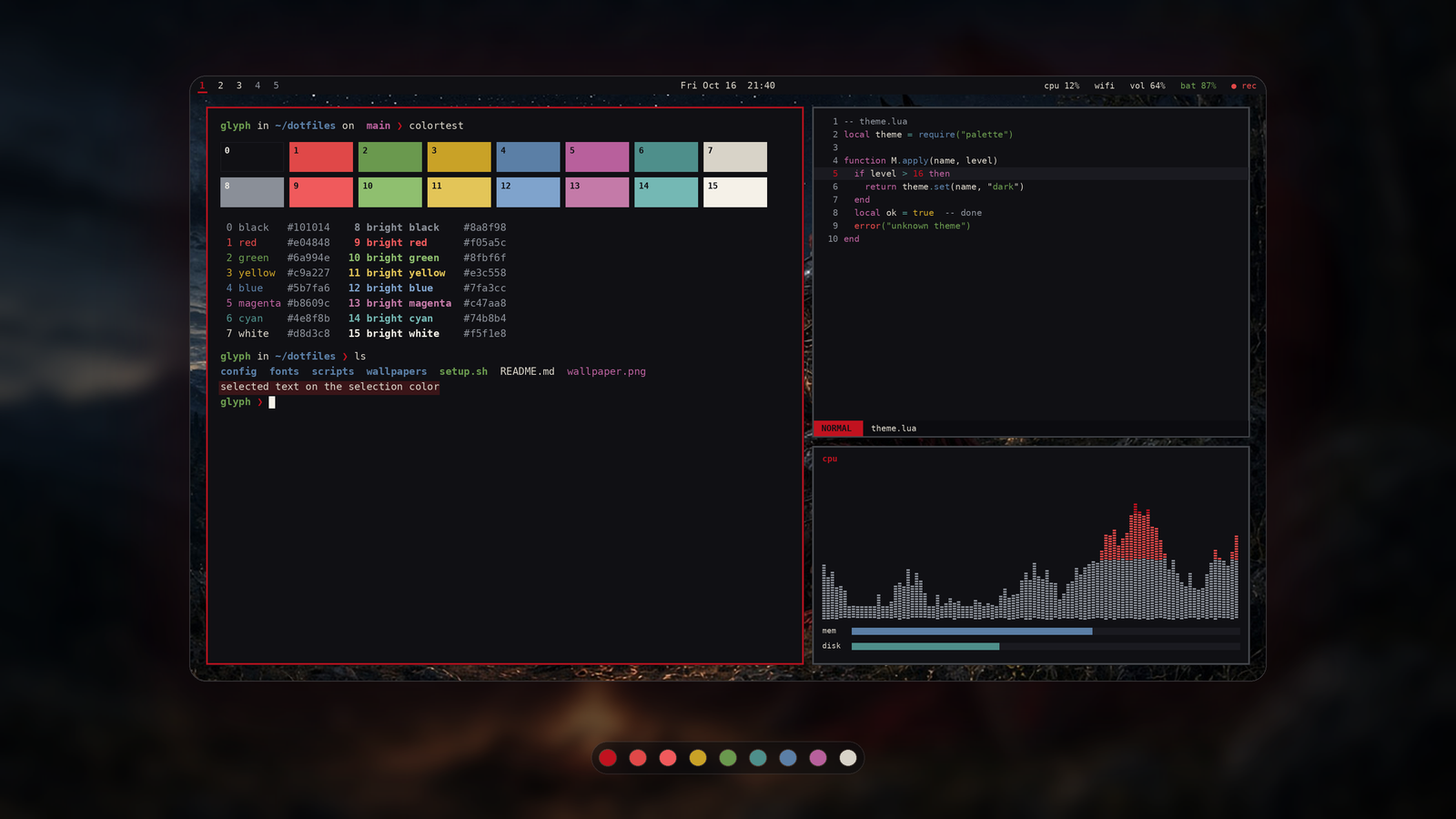Click the 'README.md' file name
1456x819 pixels.
click(x=527, y=371)
